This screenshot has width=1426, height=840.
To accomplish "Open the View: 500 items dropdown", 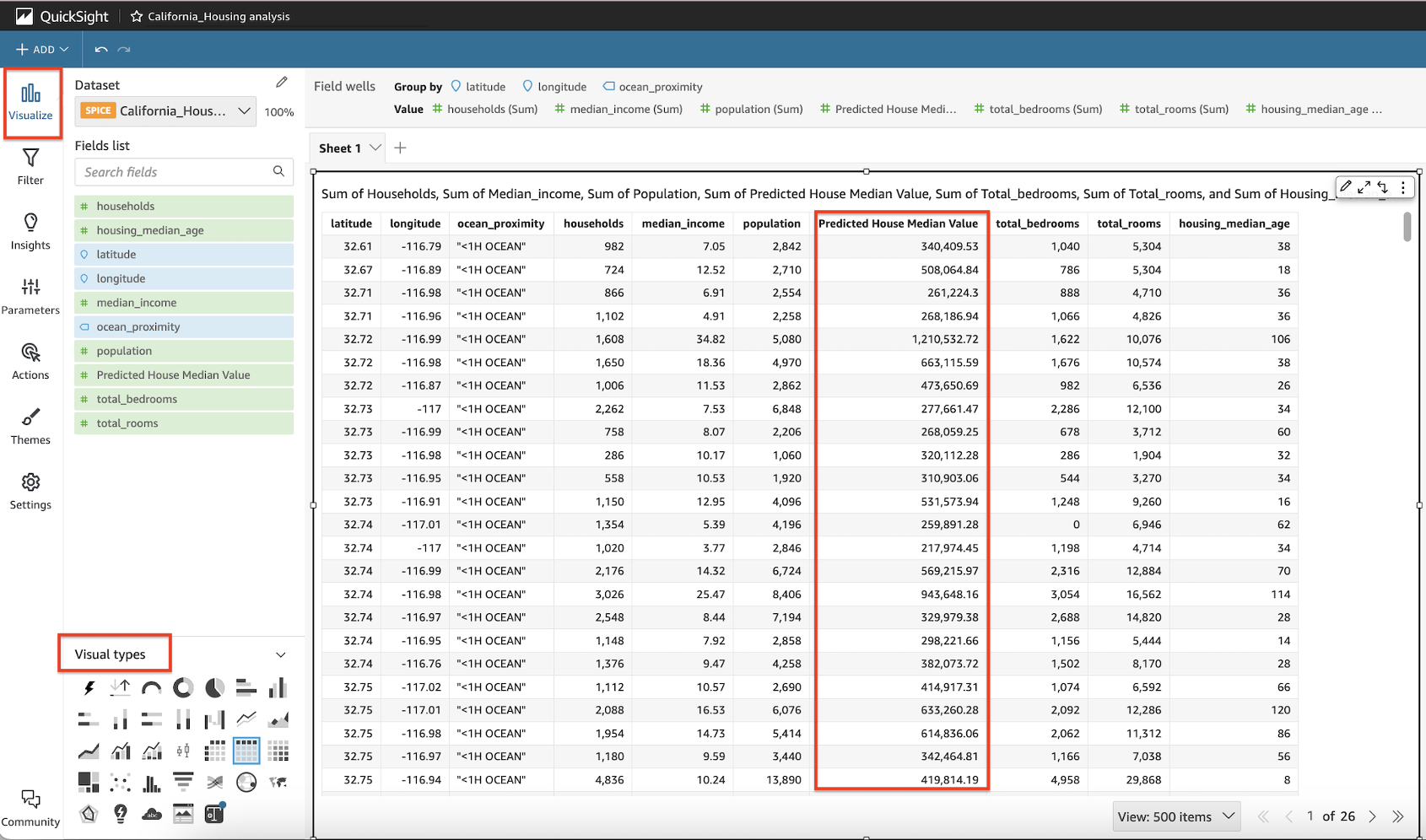I will coord(1176,816).
